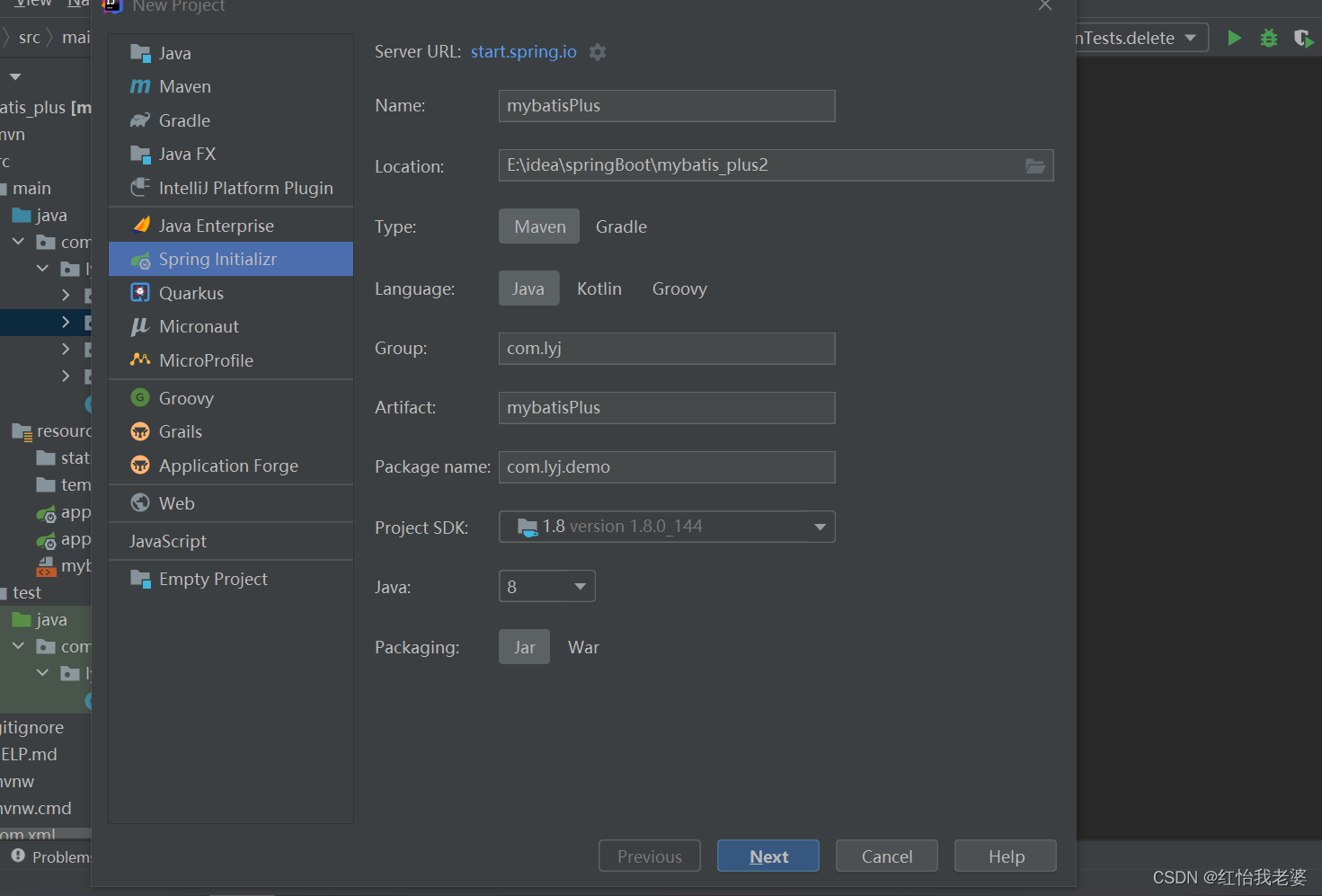1322x896 pixels.
Task: Select the Groovy project type in sidebar
Action: (x=231, y=398)
